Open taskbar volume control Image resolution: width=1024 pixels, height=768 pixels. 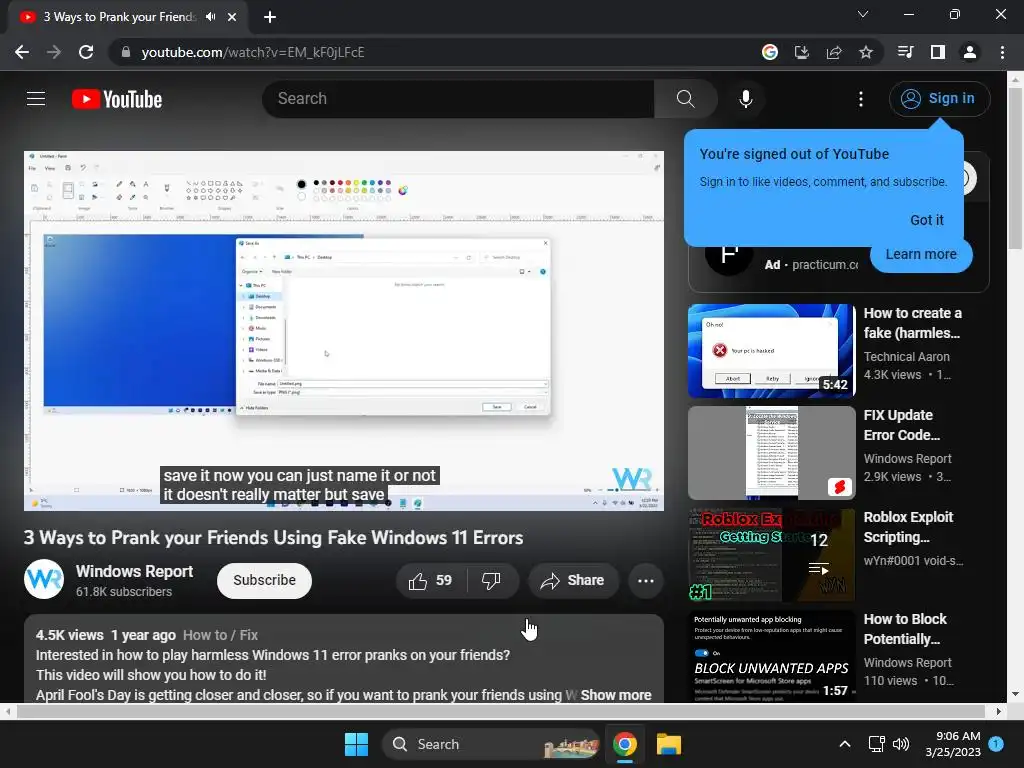click(901, 744)
